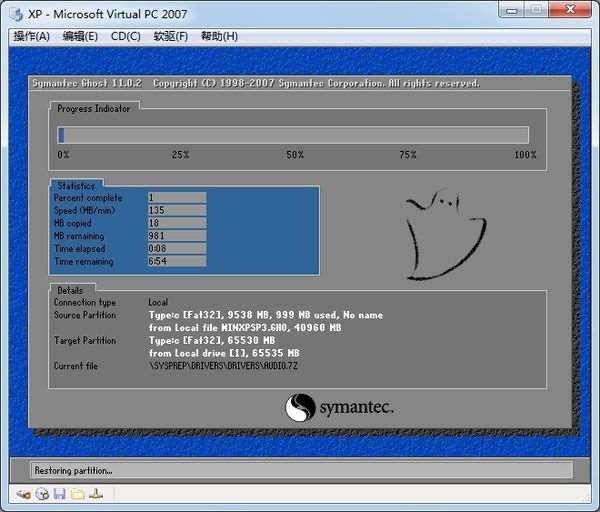Click the floppy disk status icon
The height and width of the screenshot is (512, 600).
(x=59, y=494)
